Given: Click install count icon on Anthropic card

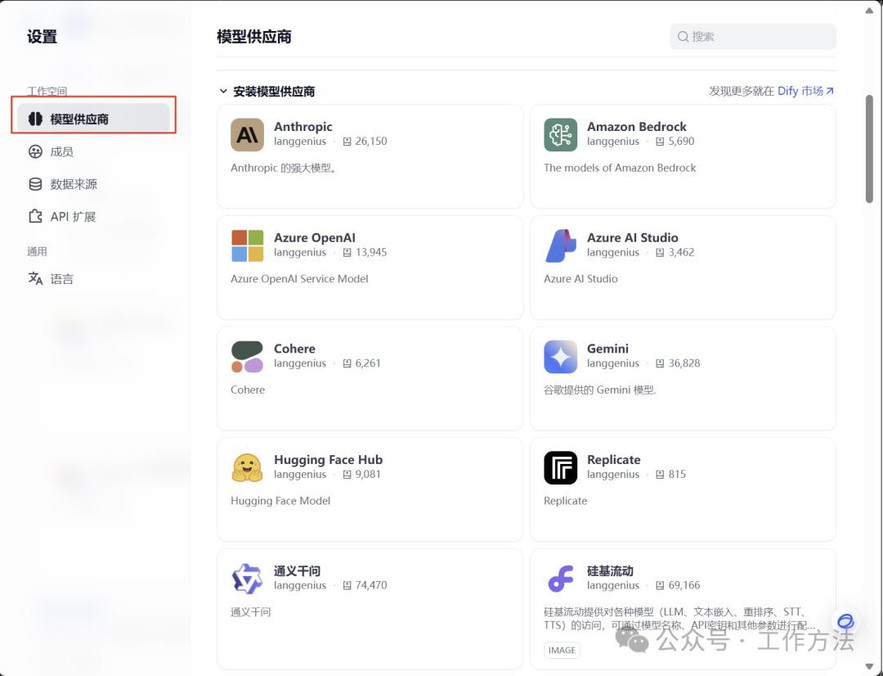Looking at the screenshot, I should [x=347, y=141].
